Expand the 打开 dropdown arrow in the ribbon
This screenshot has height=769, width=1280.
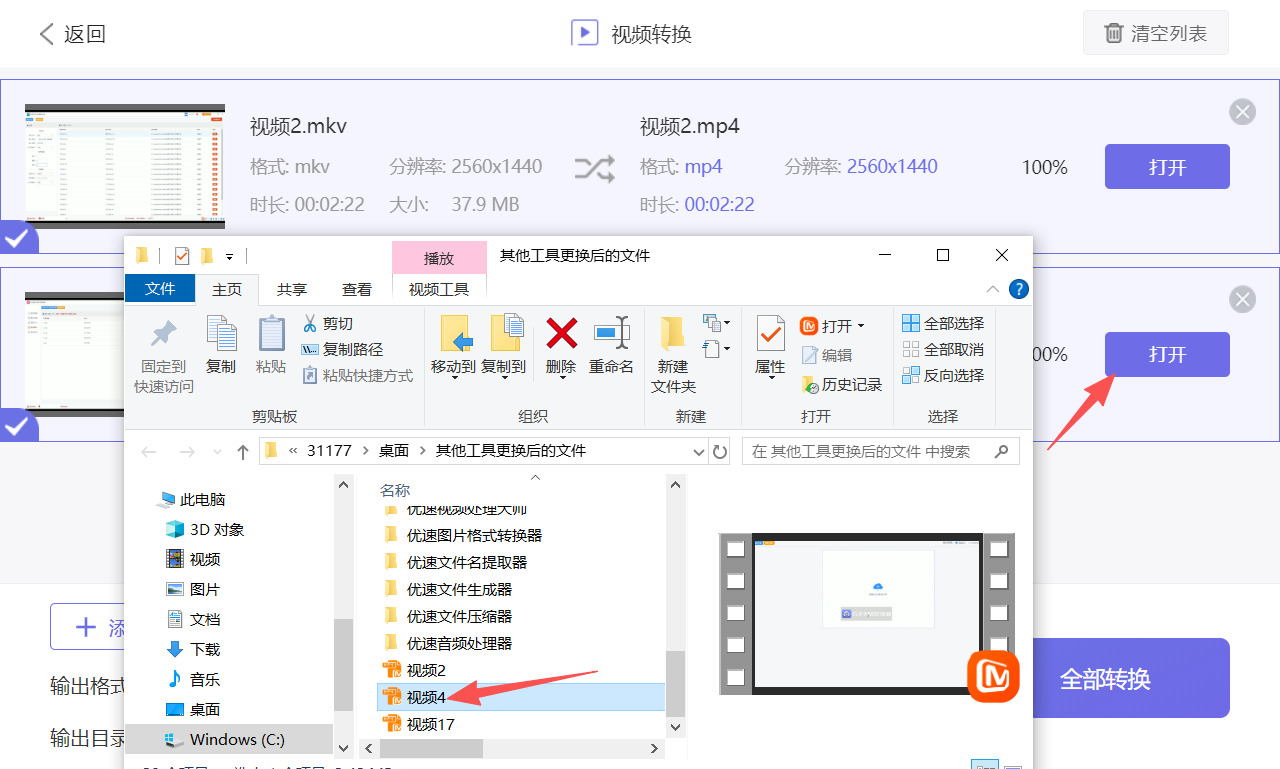pyautogui.click(x=861, y=326)
